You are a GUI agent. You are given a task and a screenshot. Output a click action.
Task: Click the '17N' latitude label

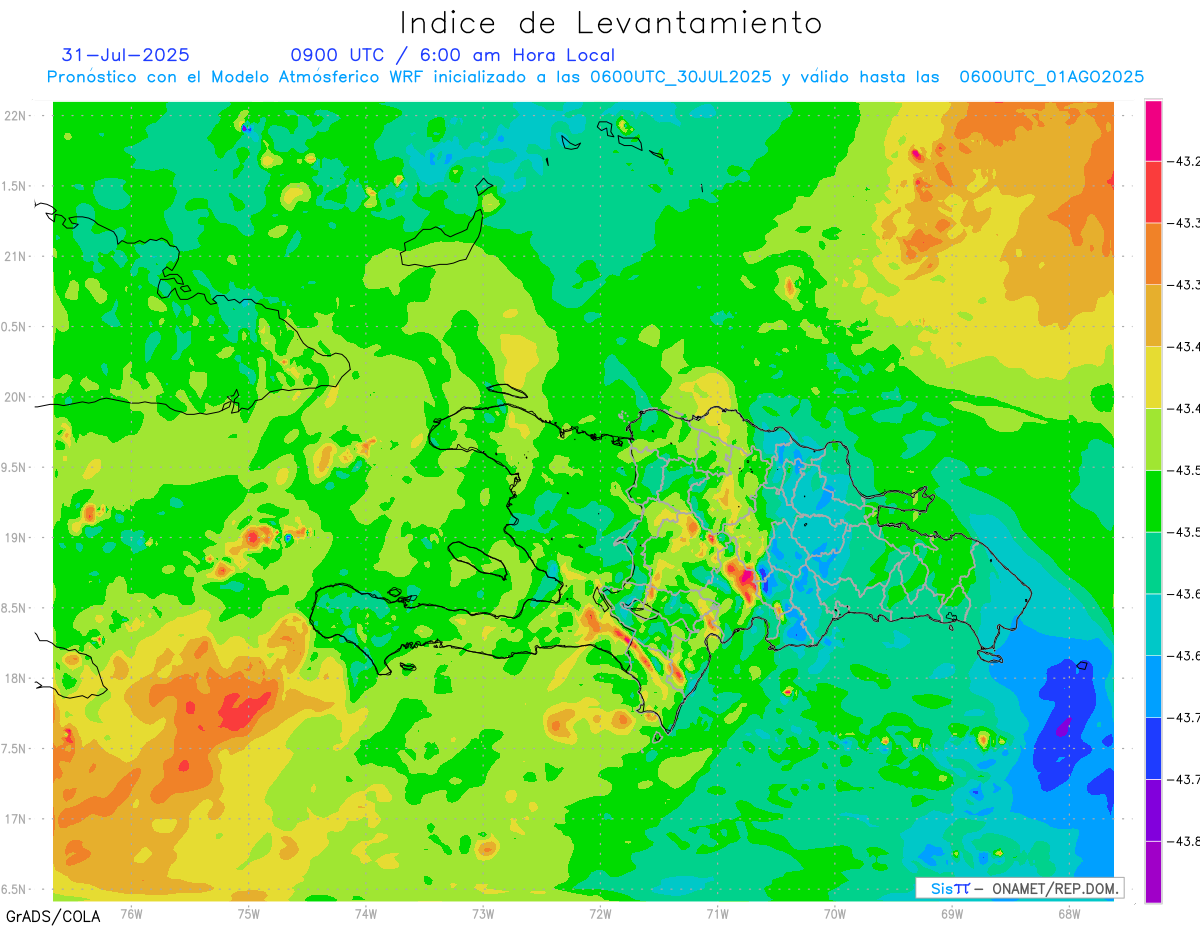(16, 819)
